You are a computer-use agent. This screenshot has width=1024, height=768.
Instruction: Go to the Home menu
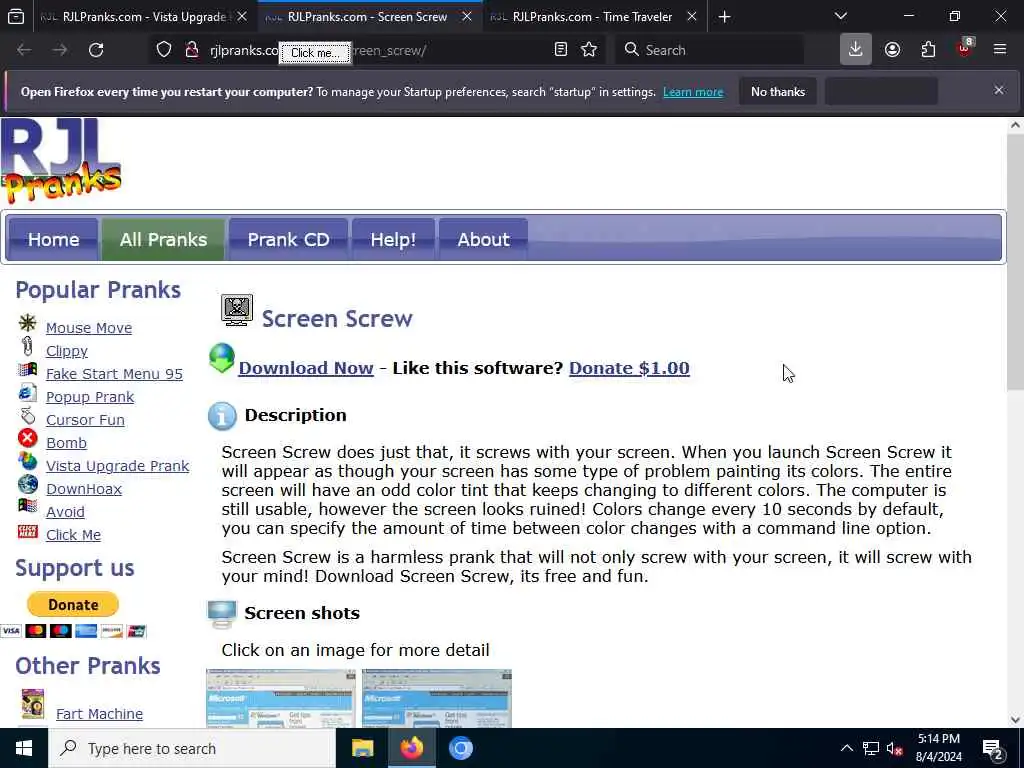[x=53, y=240]
